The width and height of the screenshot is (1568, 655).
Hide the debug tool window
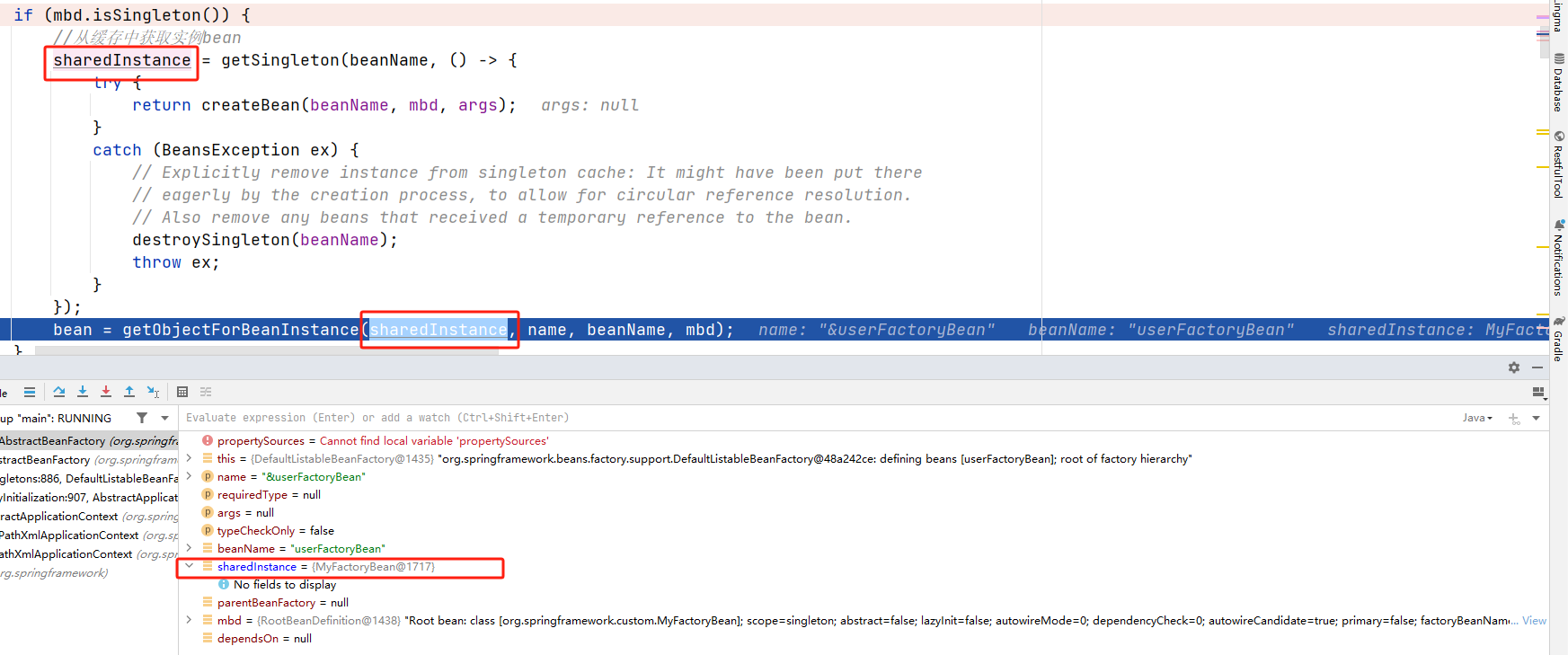[1537, 367]
